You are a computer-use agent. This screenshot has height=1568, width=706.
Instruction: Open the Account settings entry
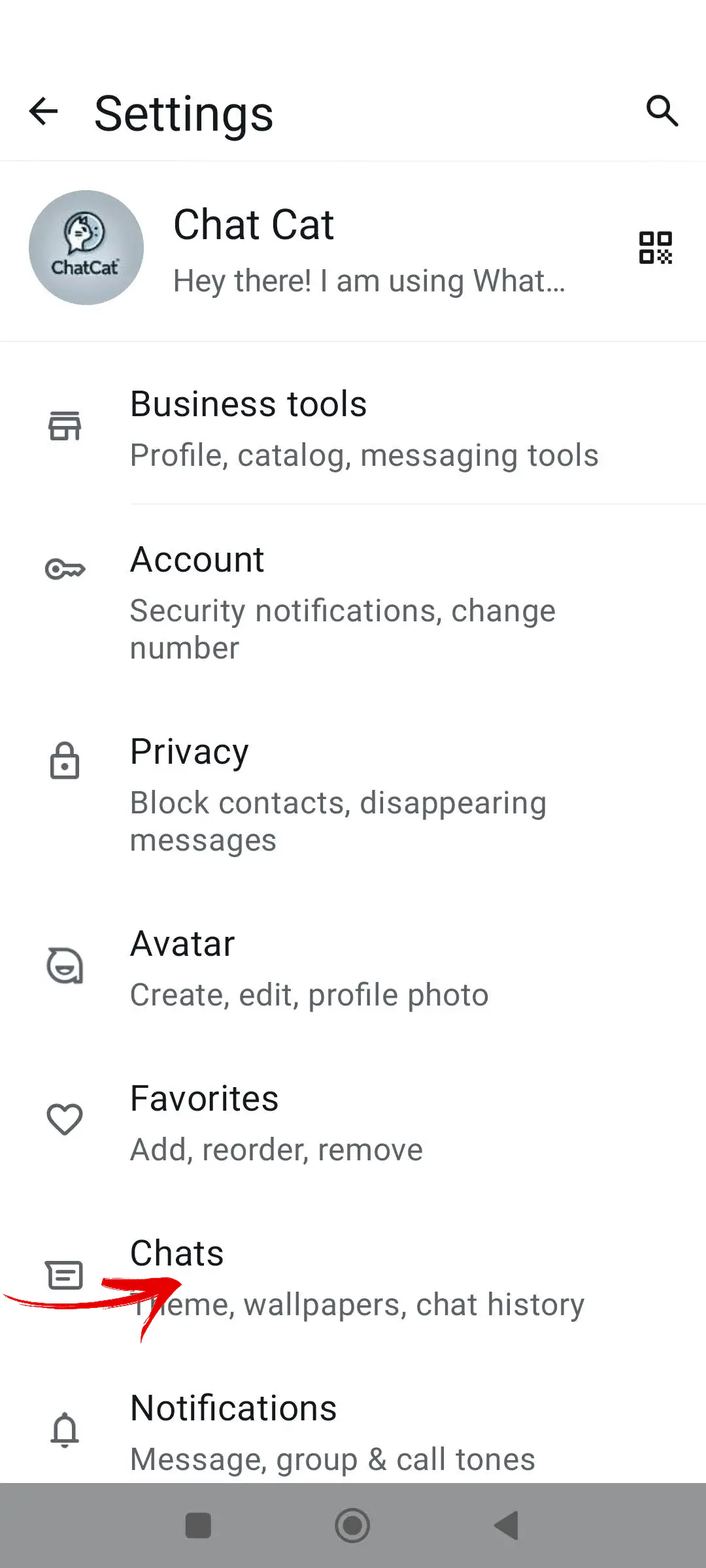click(x=343, y=601)
